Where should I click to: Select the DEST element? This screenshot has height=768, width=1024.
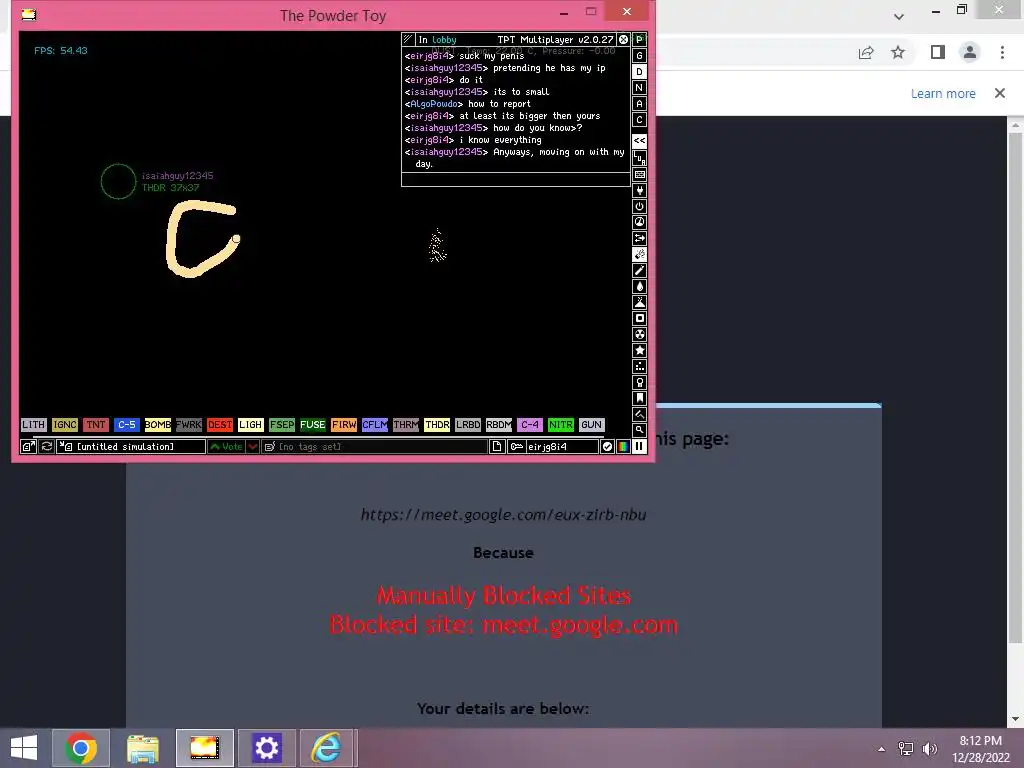[220, 424]
